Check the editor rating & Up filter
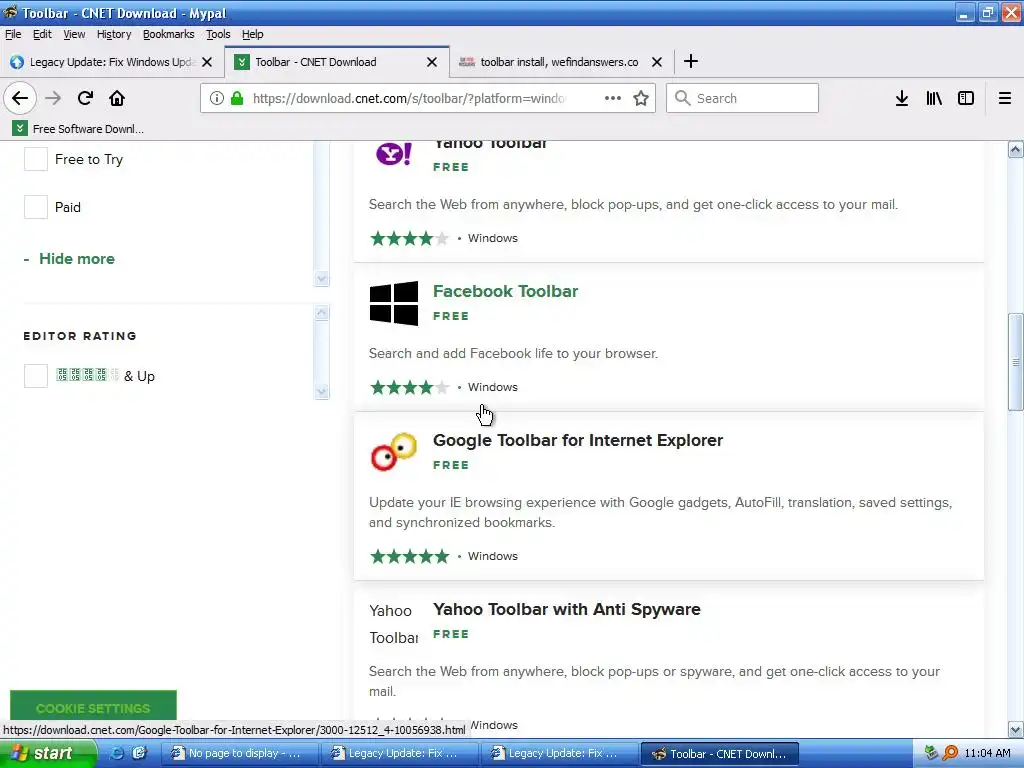The image size is (1024, 768). pos(36,376)
